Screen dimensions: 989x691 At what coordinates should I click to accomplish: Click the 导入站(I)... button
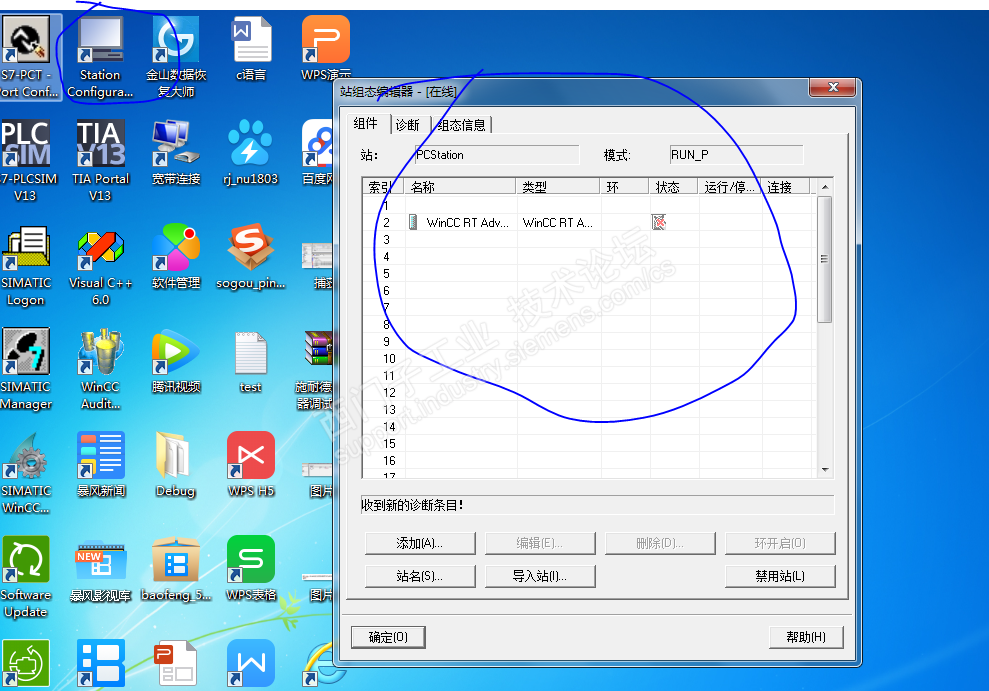pyautogui.click(x=540, y=576)
